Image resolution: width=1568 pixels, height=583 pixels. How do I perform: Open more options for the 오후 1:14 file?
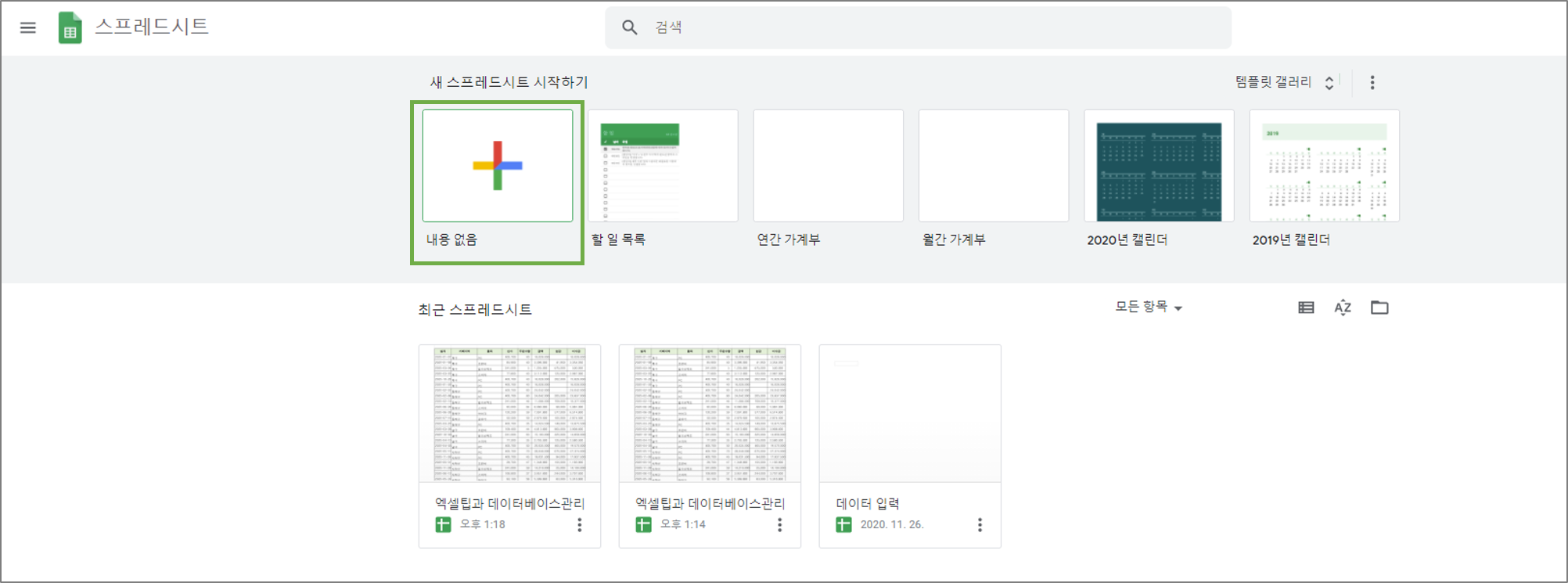coord(779,525)
